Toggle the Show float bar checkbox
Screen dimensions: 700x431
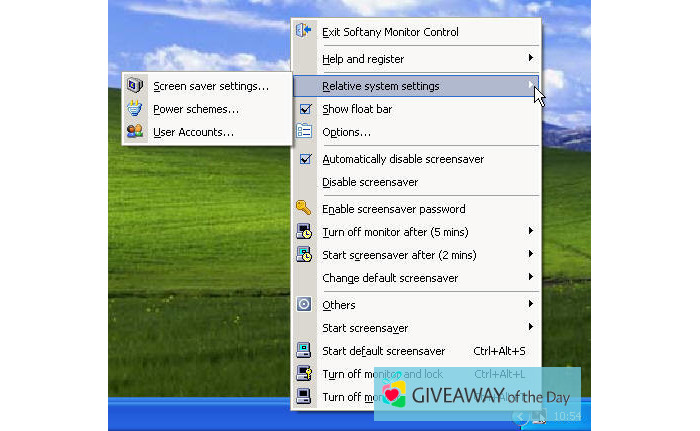(306, 109)
